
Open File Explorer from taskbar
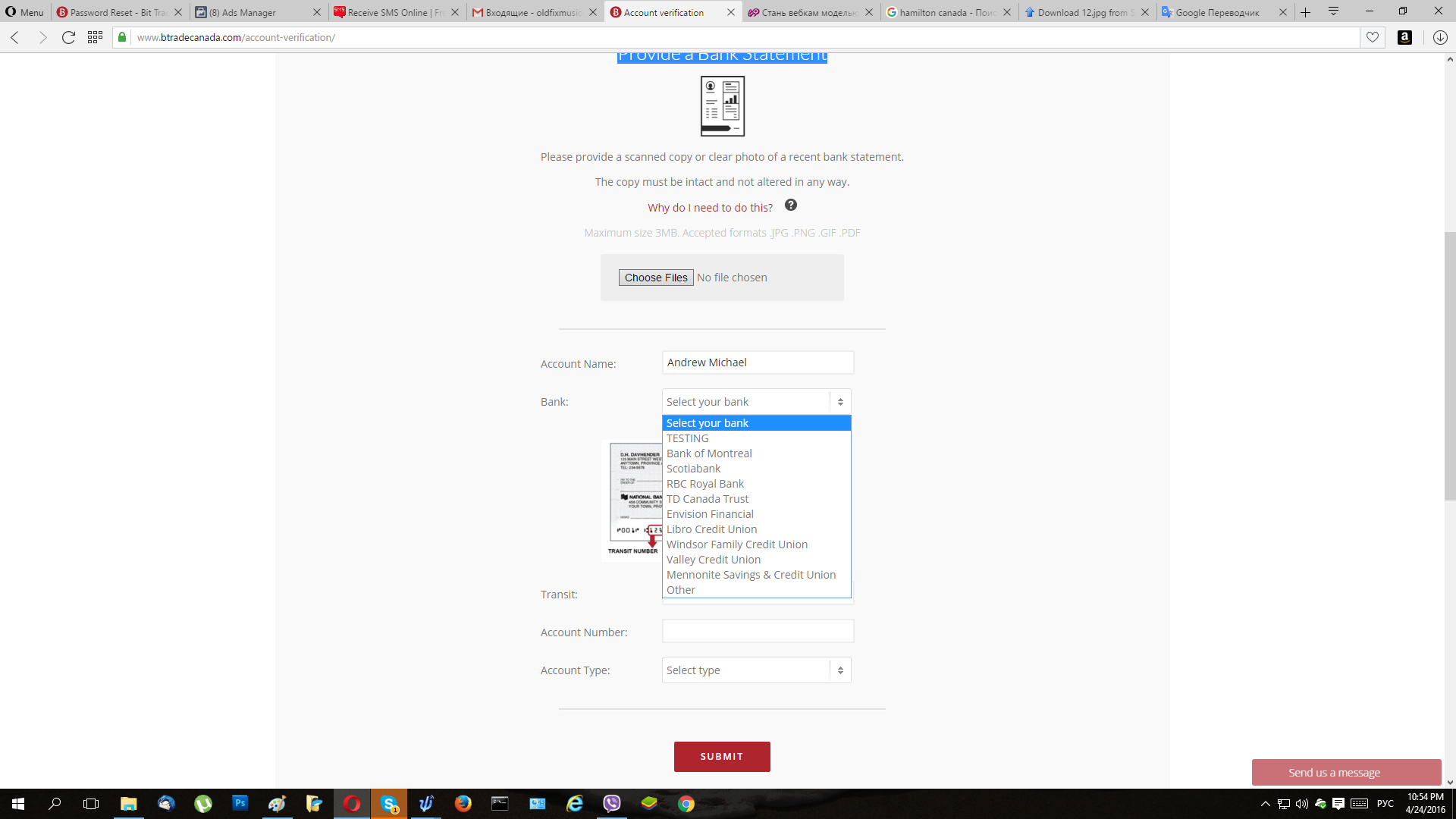pos(128,804)
